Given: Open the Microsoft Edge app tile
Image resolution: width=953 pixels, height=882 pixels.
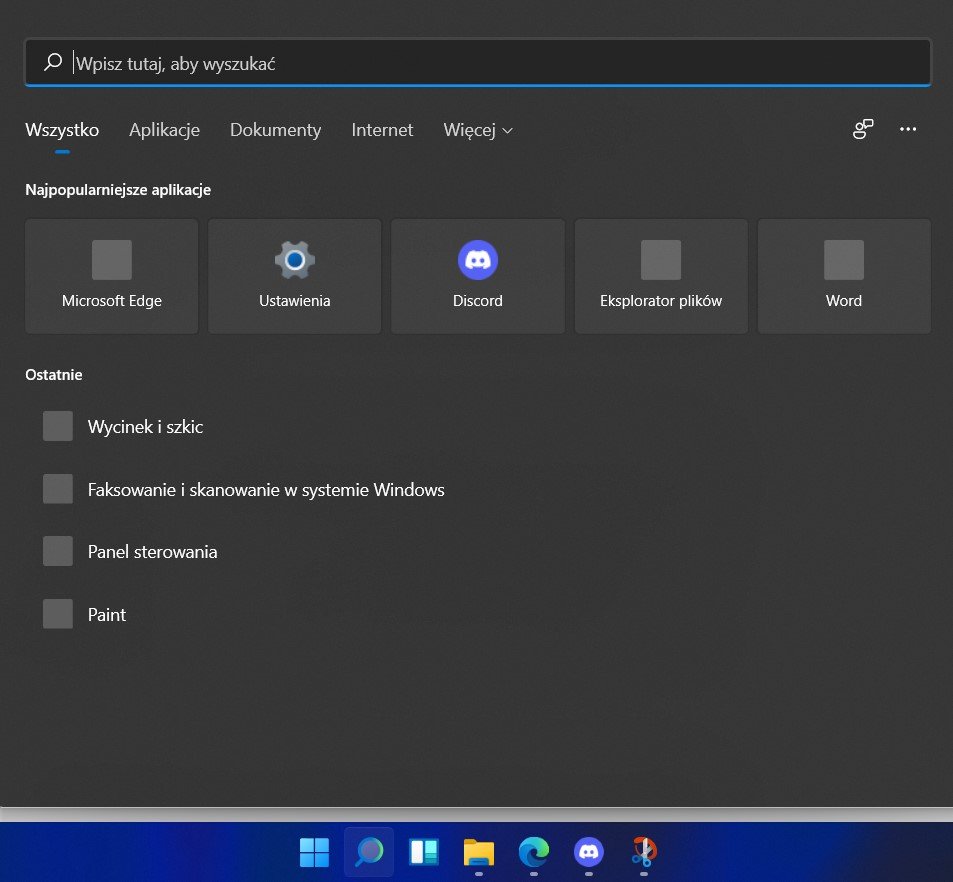Looking at the screenshot, I should (x=112, y=276).
